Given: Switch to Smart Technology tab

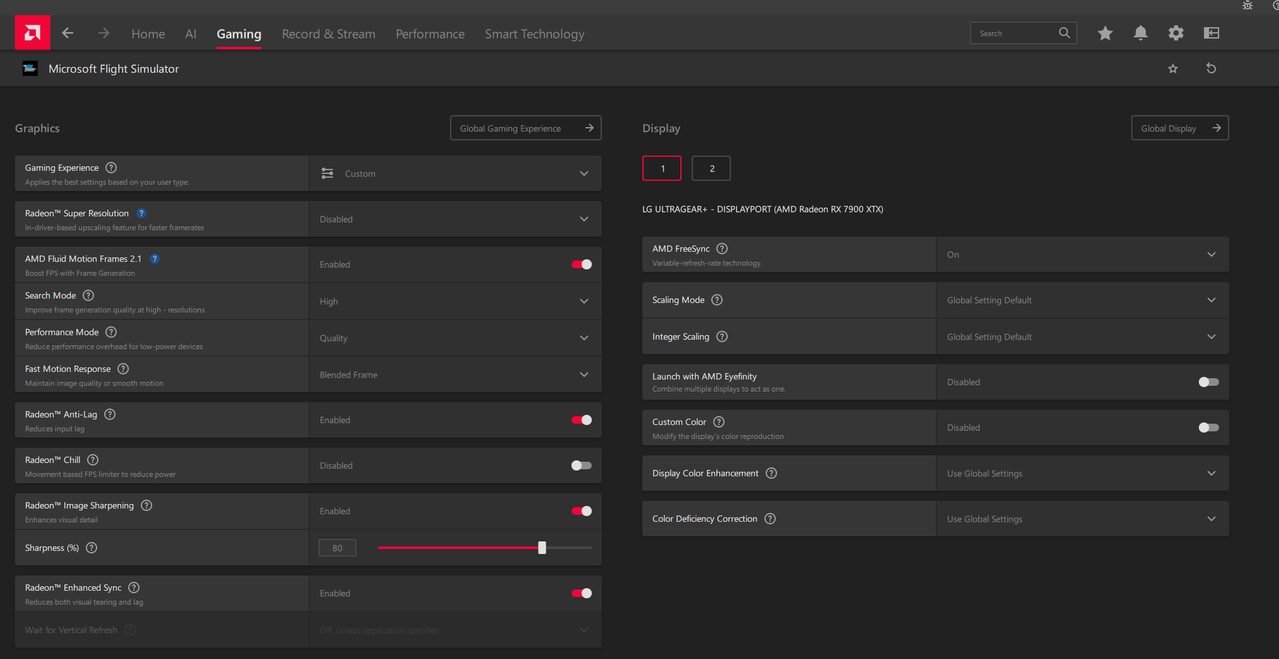Looking at the screenshot, I should coord(535,33).
